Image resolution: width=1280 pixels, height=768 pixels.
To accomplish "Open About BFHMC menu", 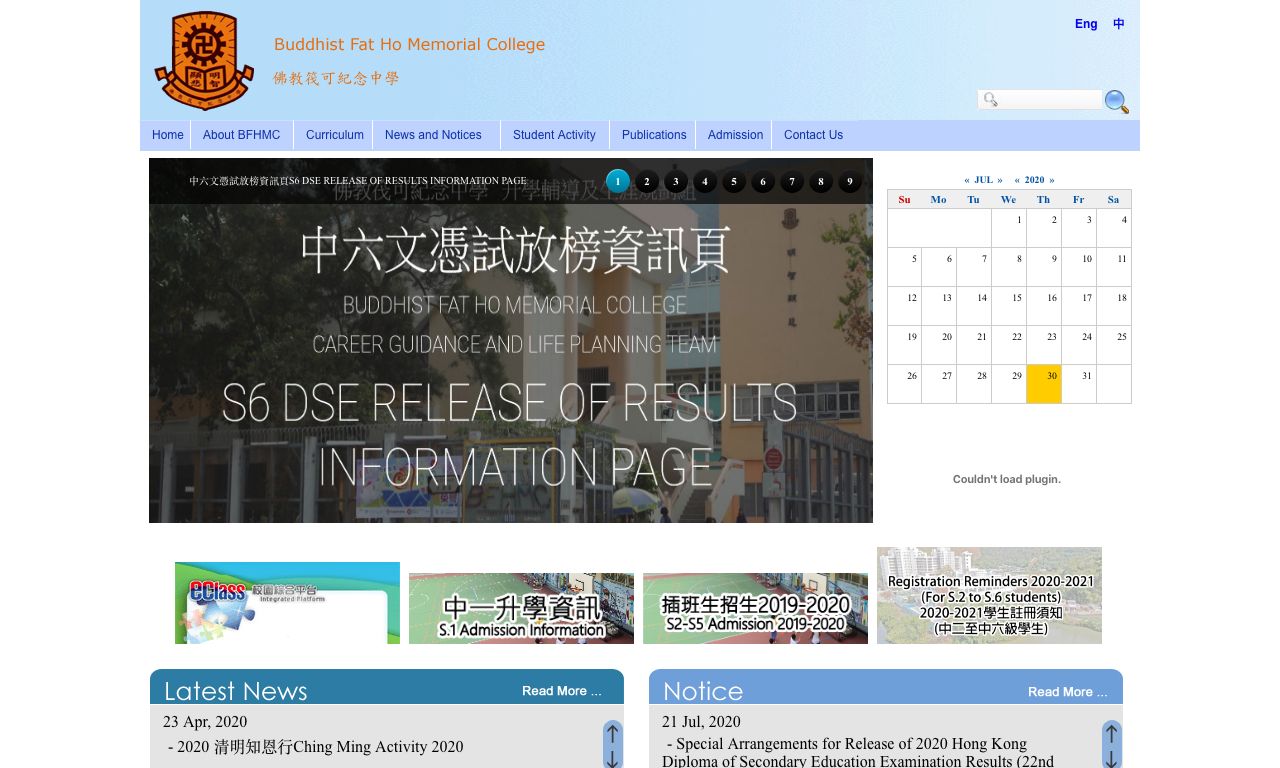I will [x=241, y=135].
